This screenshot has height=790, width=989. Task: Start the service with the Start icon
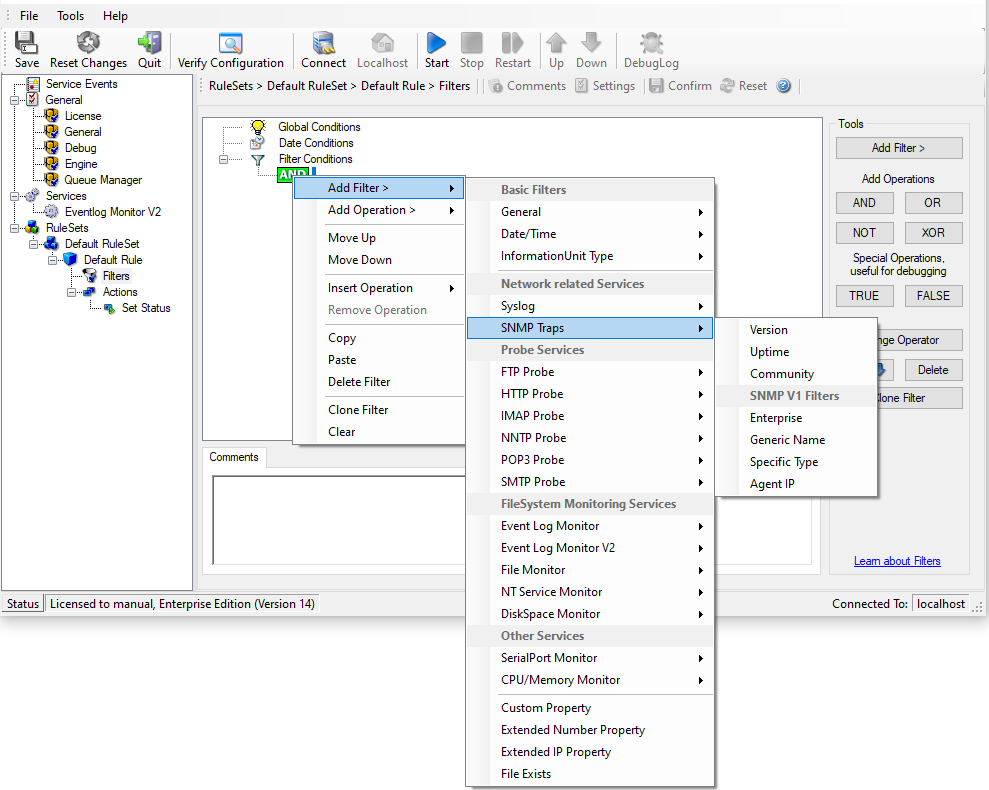tap(436, 43)
